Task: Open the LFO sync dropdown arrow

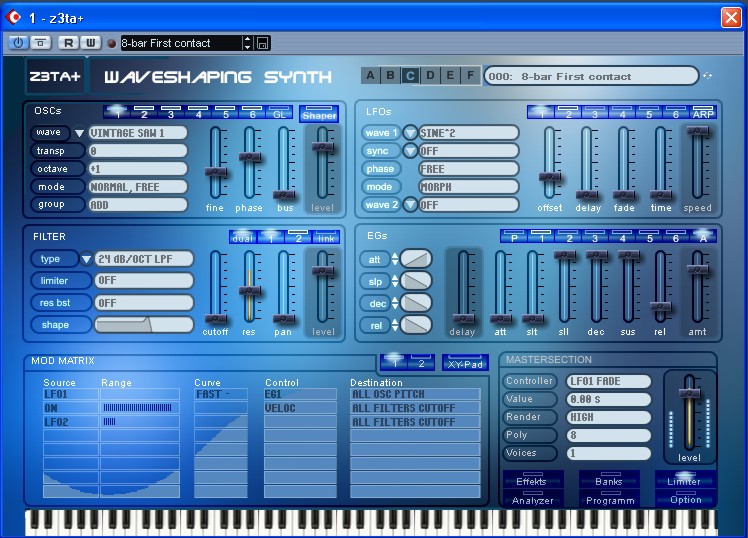Action: point(410,151)
